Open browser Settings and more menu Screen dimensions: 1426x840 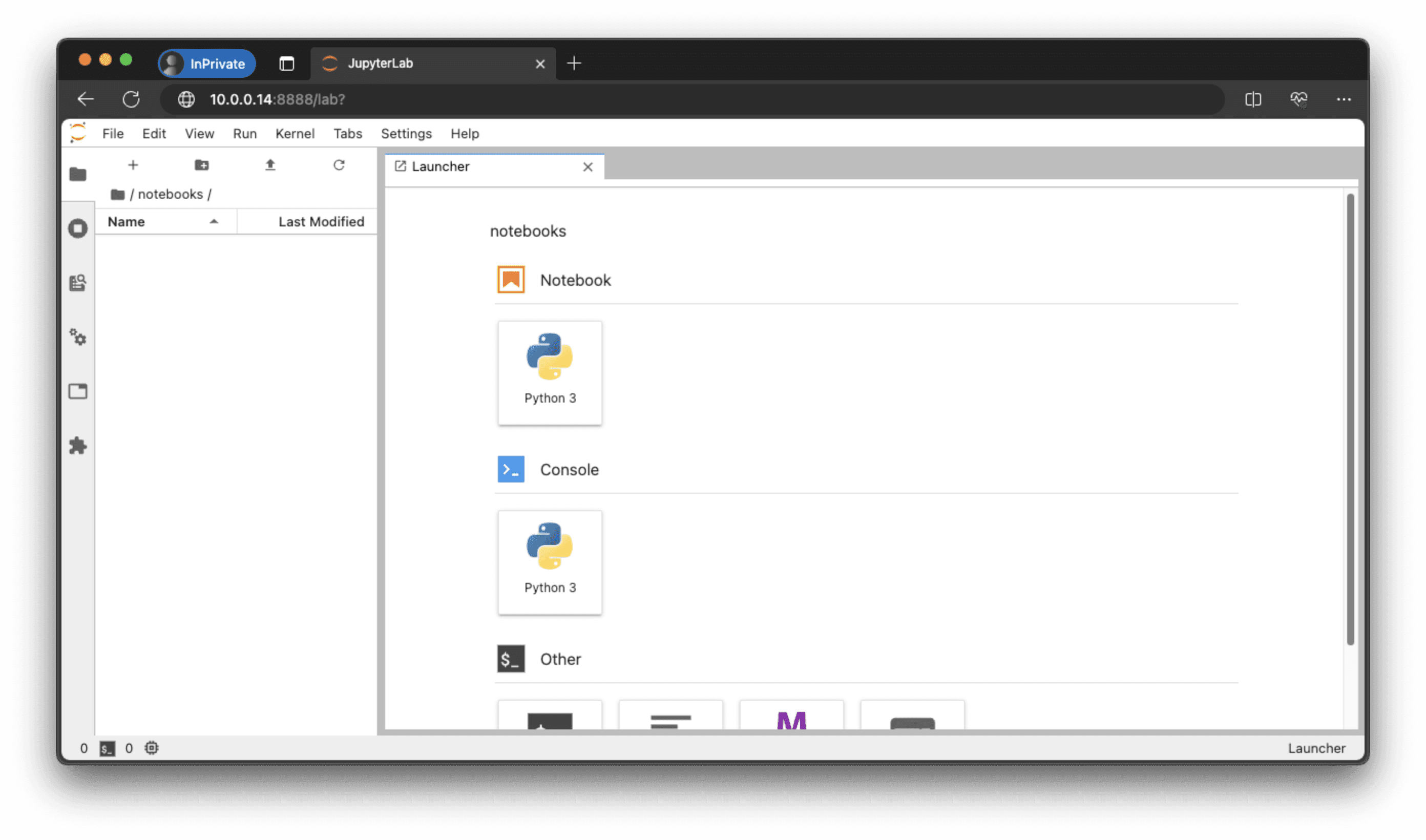1344,99
